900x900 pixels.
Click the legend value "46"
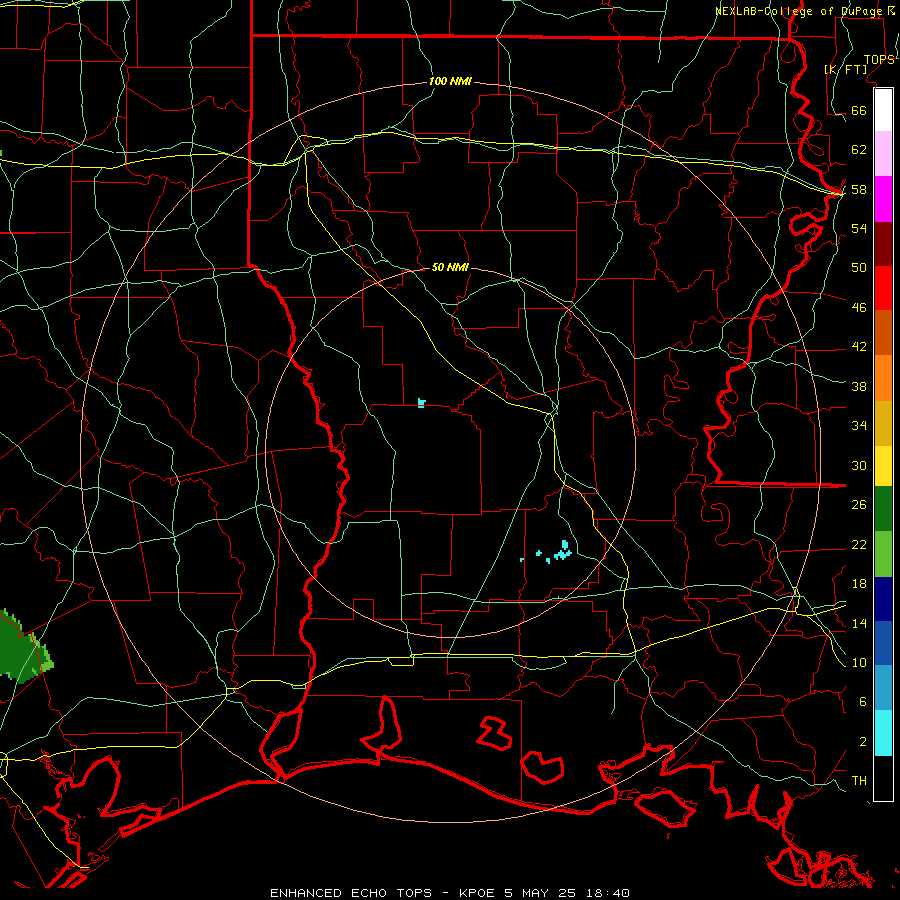(859, 308)
